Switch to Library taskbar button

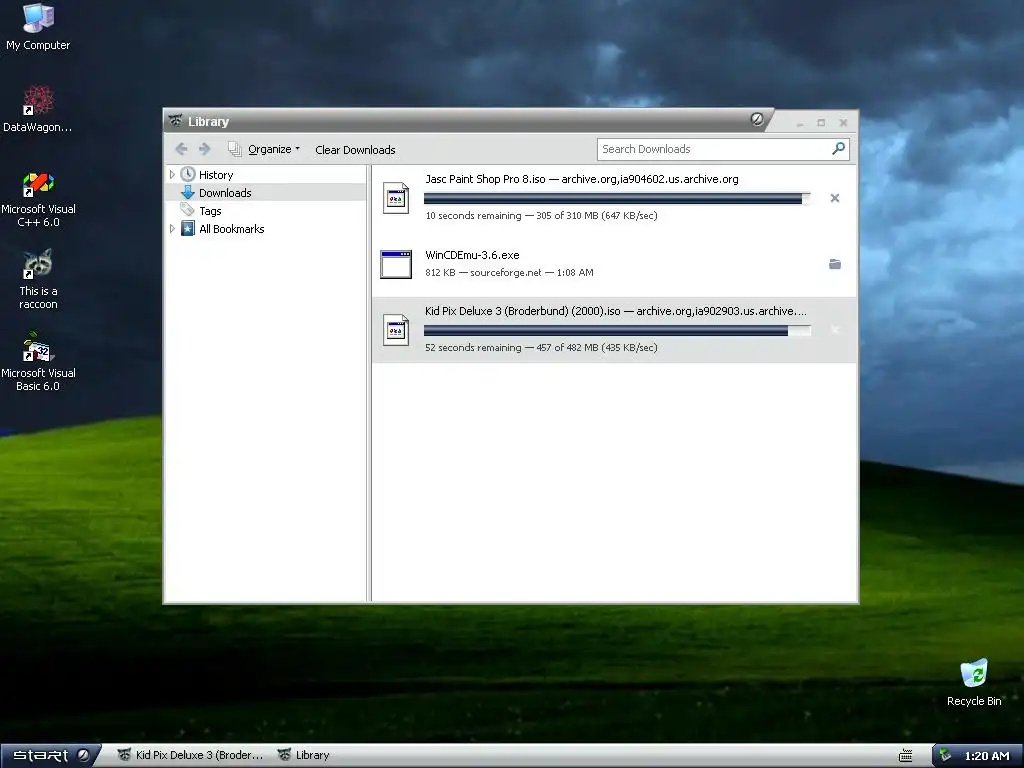[304, 755]
